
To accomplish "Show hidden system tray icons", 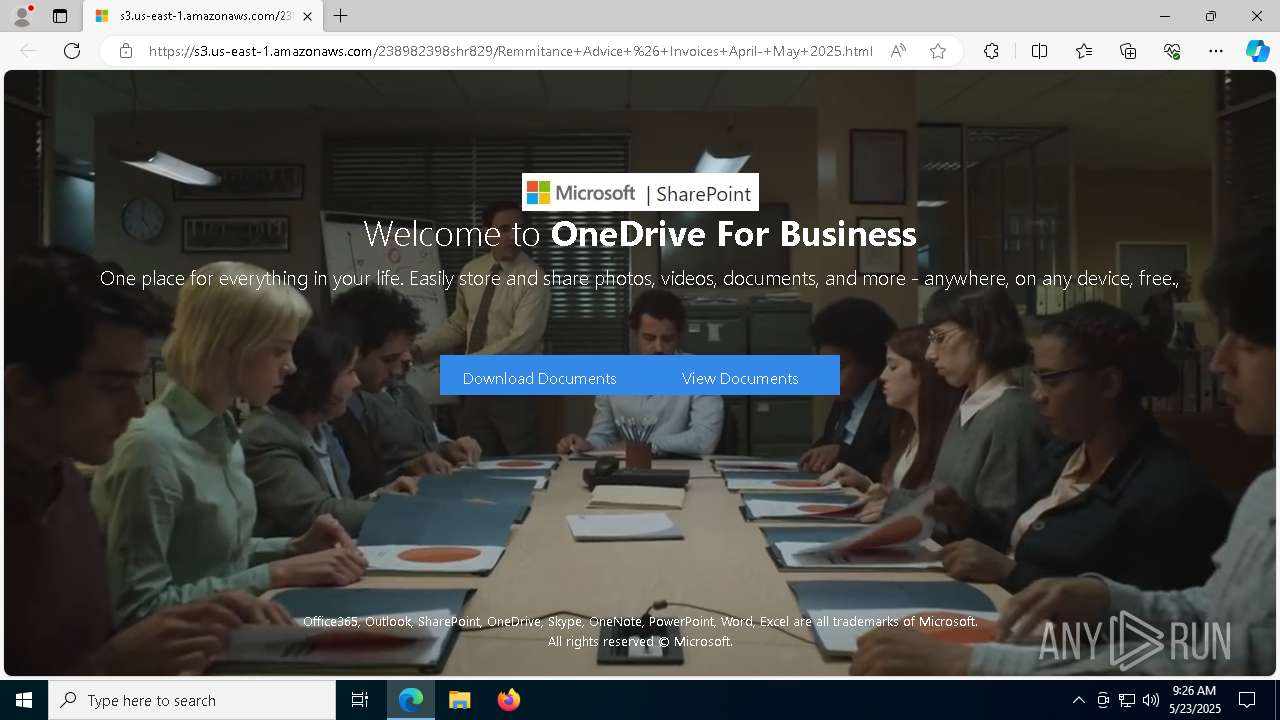I will tap(1078, 700).
